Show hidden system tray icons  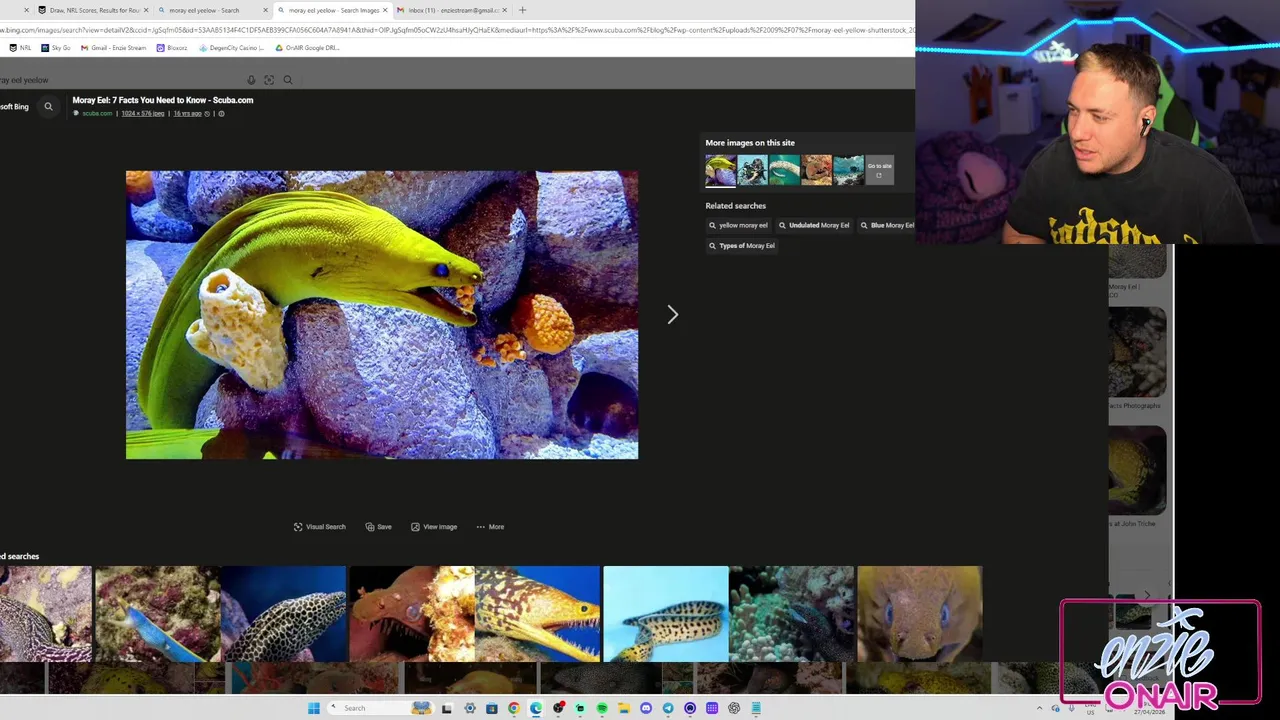click(1039, 708)
